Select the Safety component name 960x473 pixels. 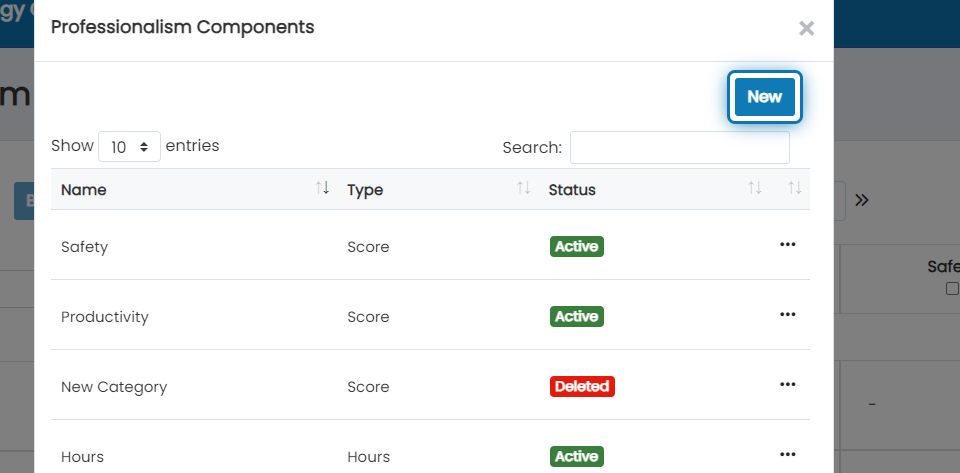click(84, 247)
